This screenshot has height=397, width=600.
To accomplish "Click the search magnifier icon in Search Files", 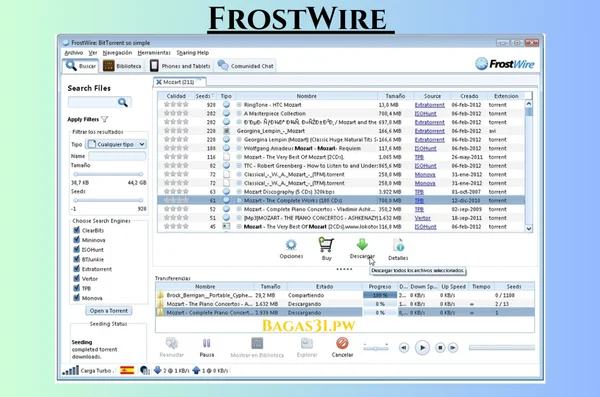I will [122, 102].
